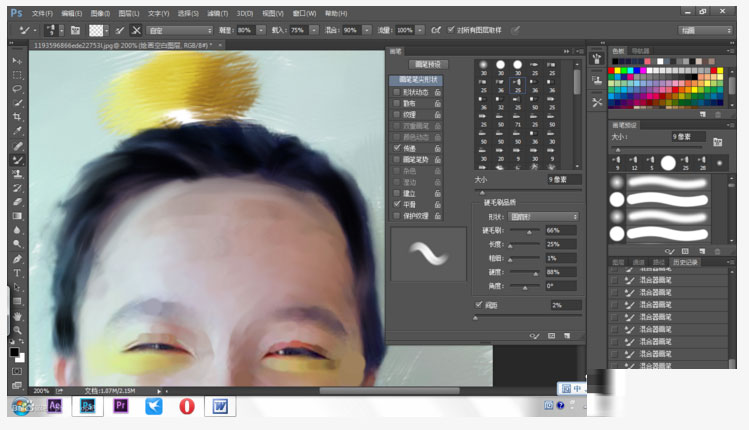Enable 建立 build-up checkbox
The width and height of the screenshot is (749, 430).
[396, 193]
